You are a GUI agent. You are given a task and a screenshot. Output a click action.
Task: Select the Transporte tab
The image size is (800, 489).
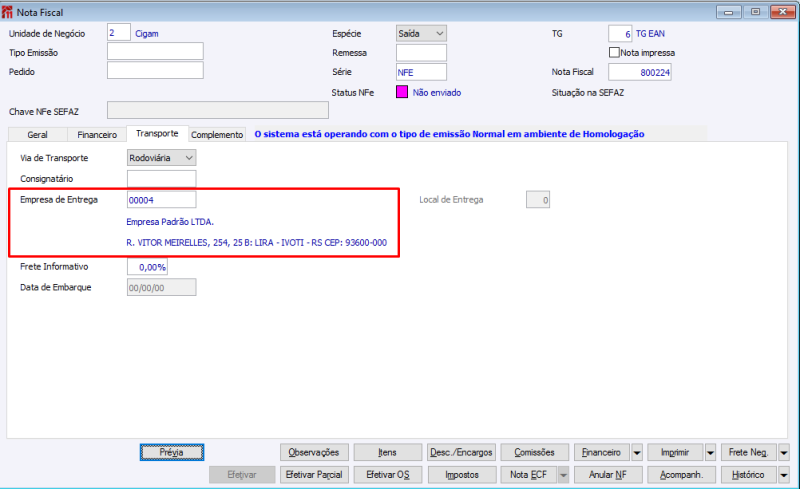click(157, 133)
